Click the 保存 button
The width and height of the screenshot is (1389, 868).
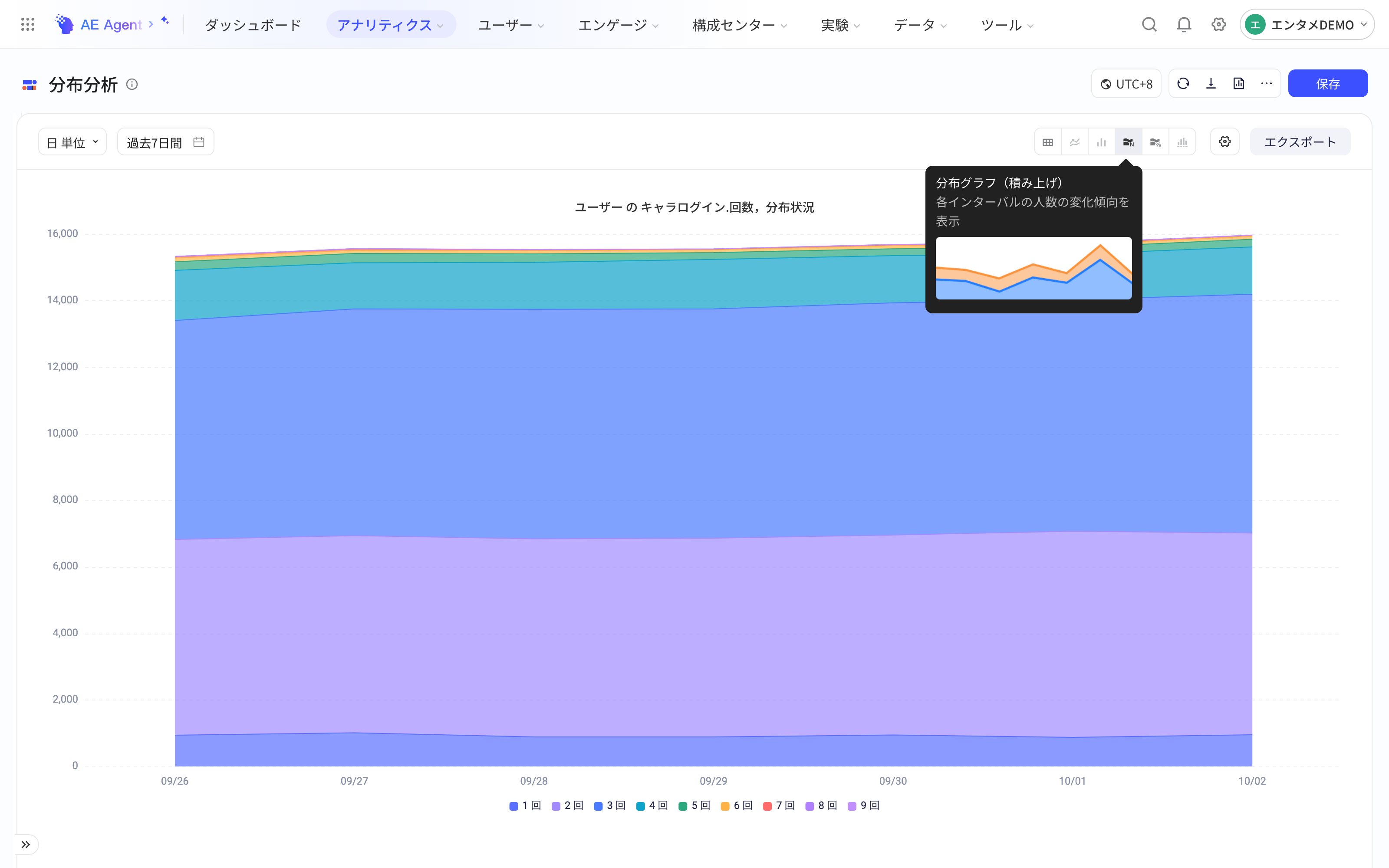(x=1328, y=84)
